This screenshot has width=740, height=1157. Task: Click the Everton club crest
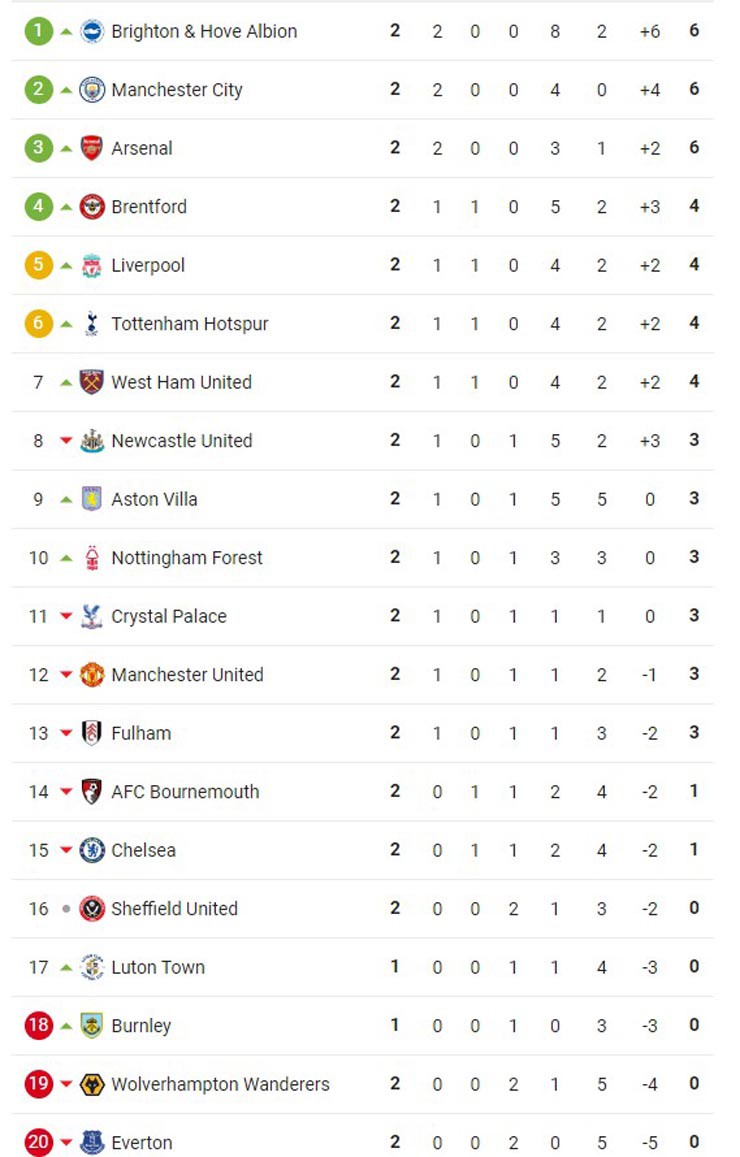click(92, 1143)
